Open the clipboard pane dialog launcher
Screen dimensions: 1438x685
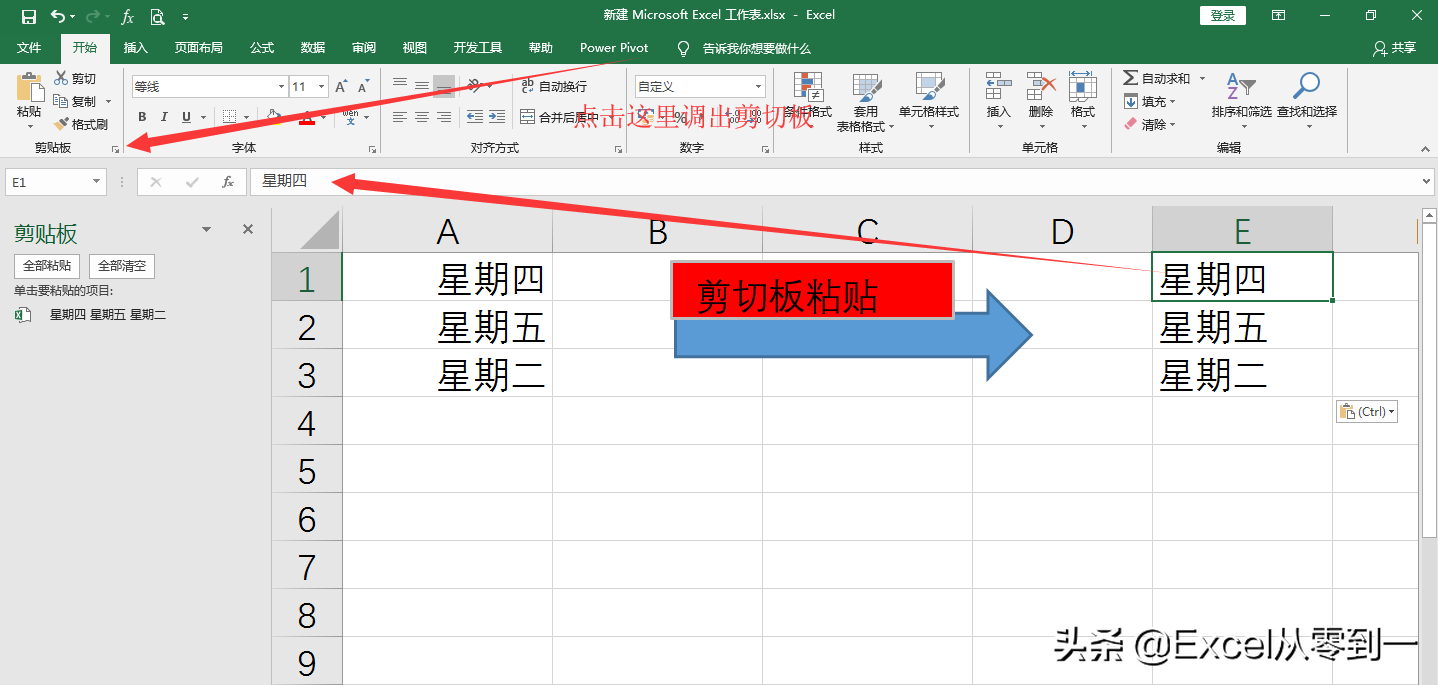coord(116,149)
